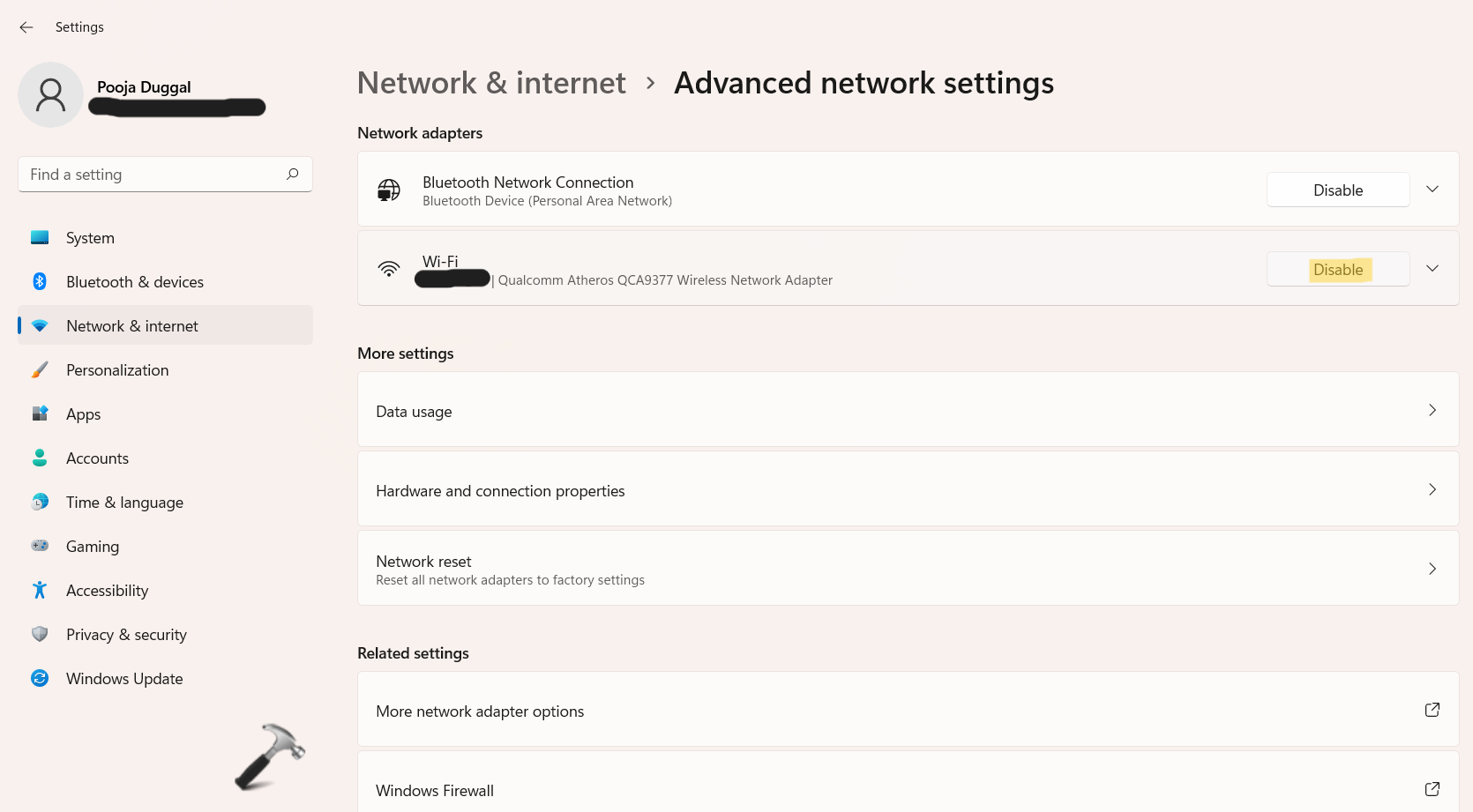Open Windows Update via its icon

coord(40,678)
